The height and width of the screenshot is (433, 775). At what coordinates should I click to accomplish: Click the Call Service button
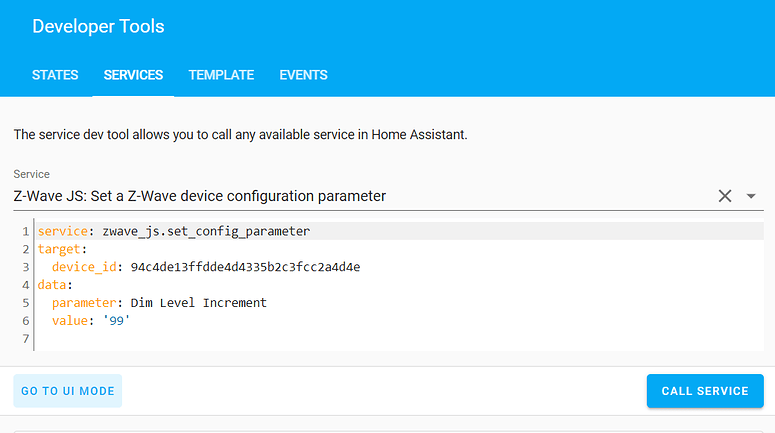tap(705, 391)
